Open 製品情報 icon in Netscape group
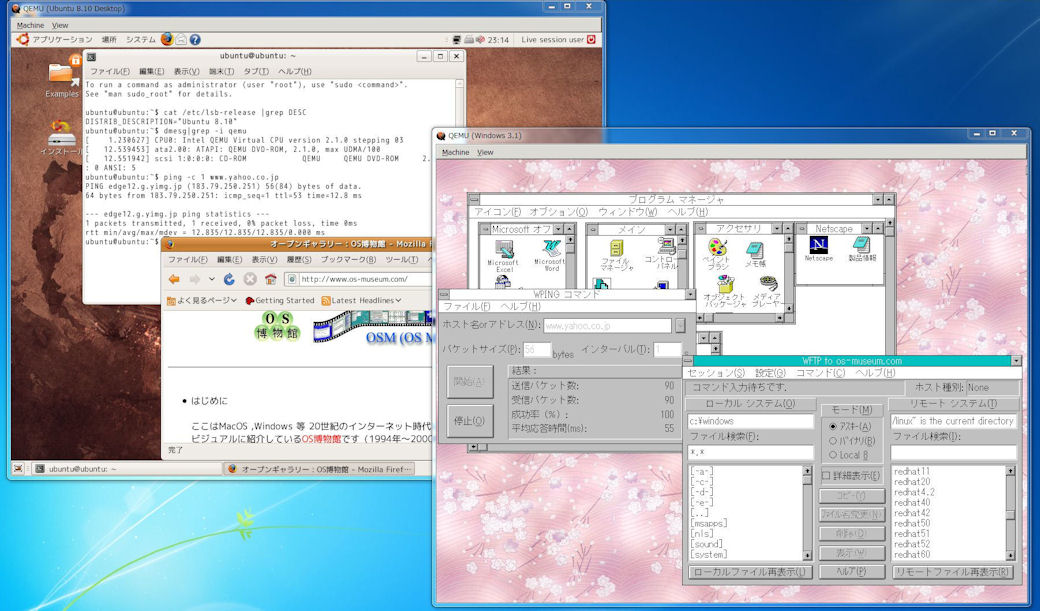This screenshot has width=1040, height=611. (x=862, y=245)
